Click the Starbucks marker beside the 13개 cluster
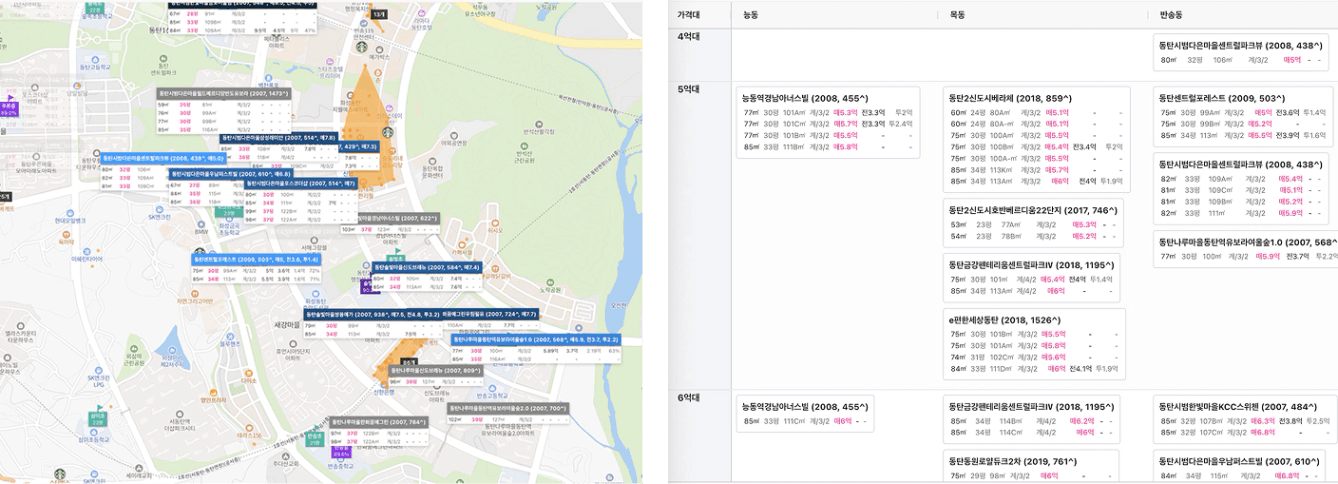This screenshot has width=1338, height=484. 362,47
